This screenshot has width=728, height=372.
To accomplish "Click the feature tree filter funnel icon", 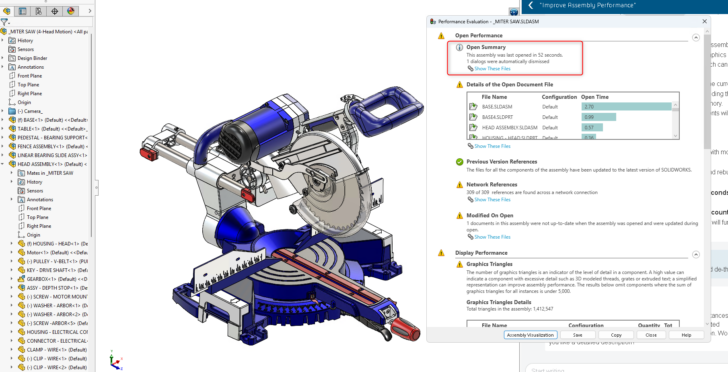I will point(4,22).
